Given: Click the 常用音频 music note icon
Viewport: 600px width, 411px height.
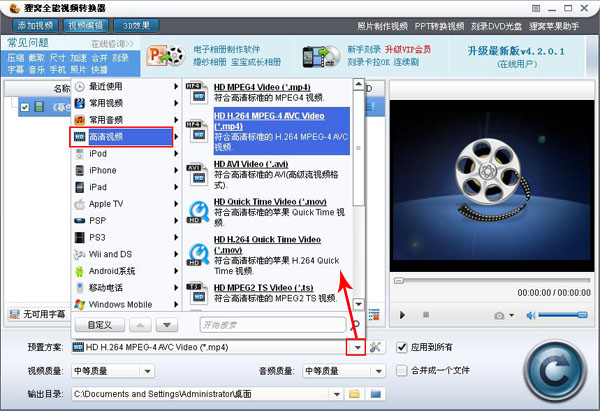Looking at the screenshot, I should pyautogui.click(x=79, y=120).
